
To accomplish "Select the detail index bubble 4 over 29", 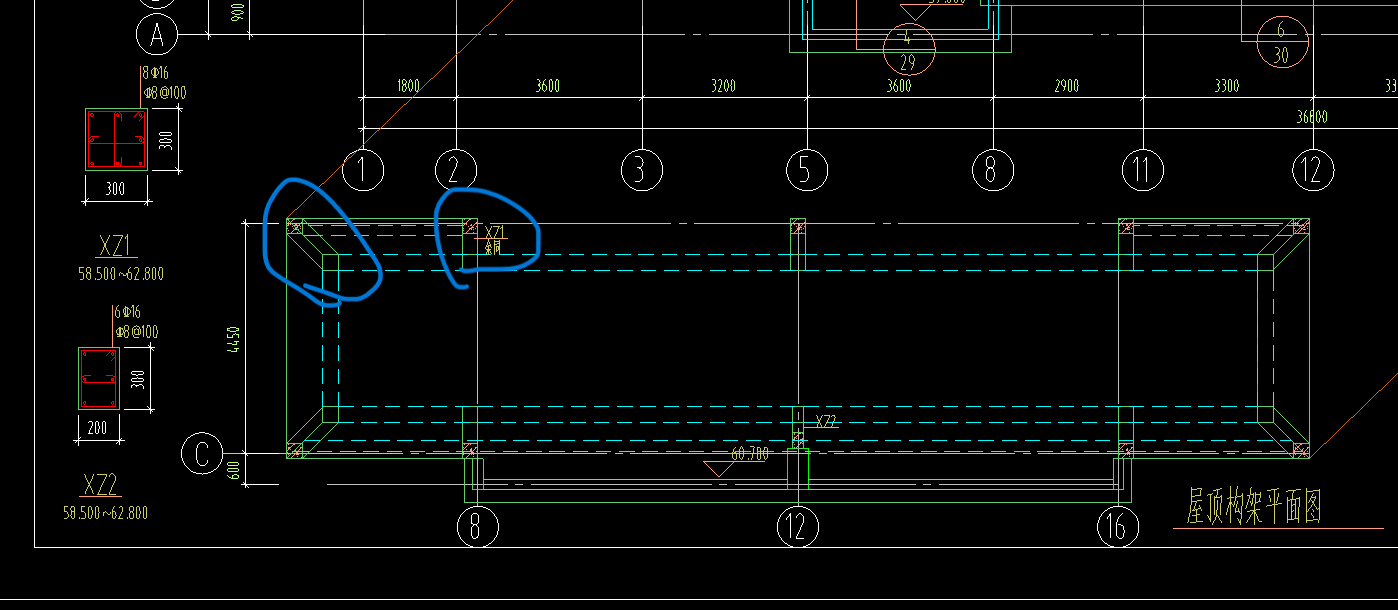I will point(909,49).
